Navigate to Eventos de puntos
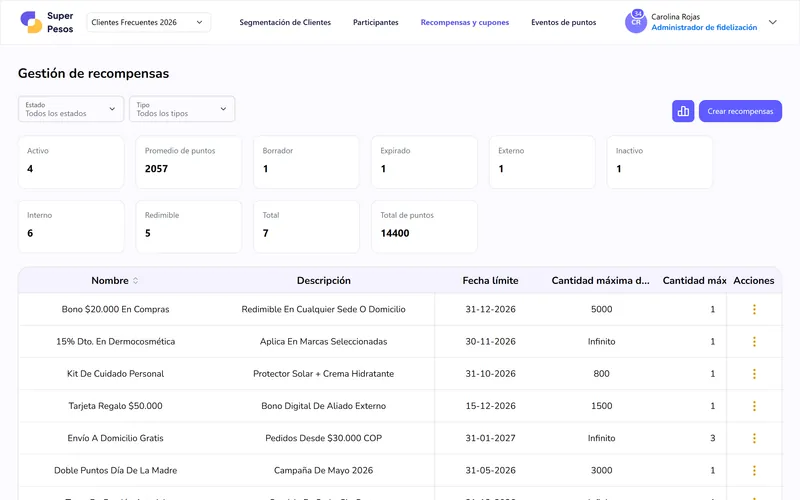 tap(564, 22)
